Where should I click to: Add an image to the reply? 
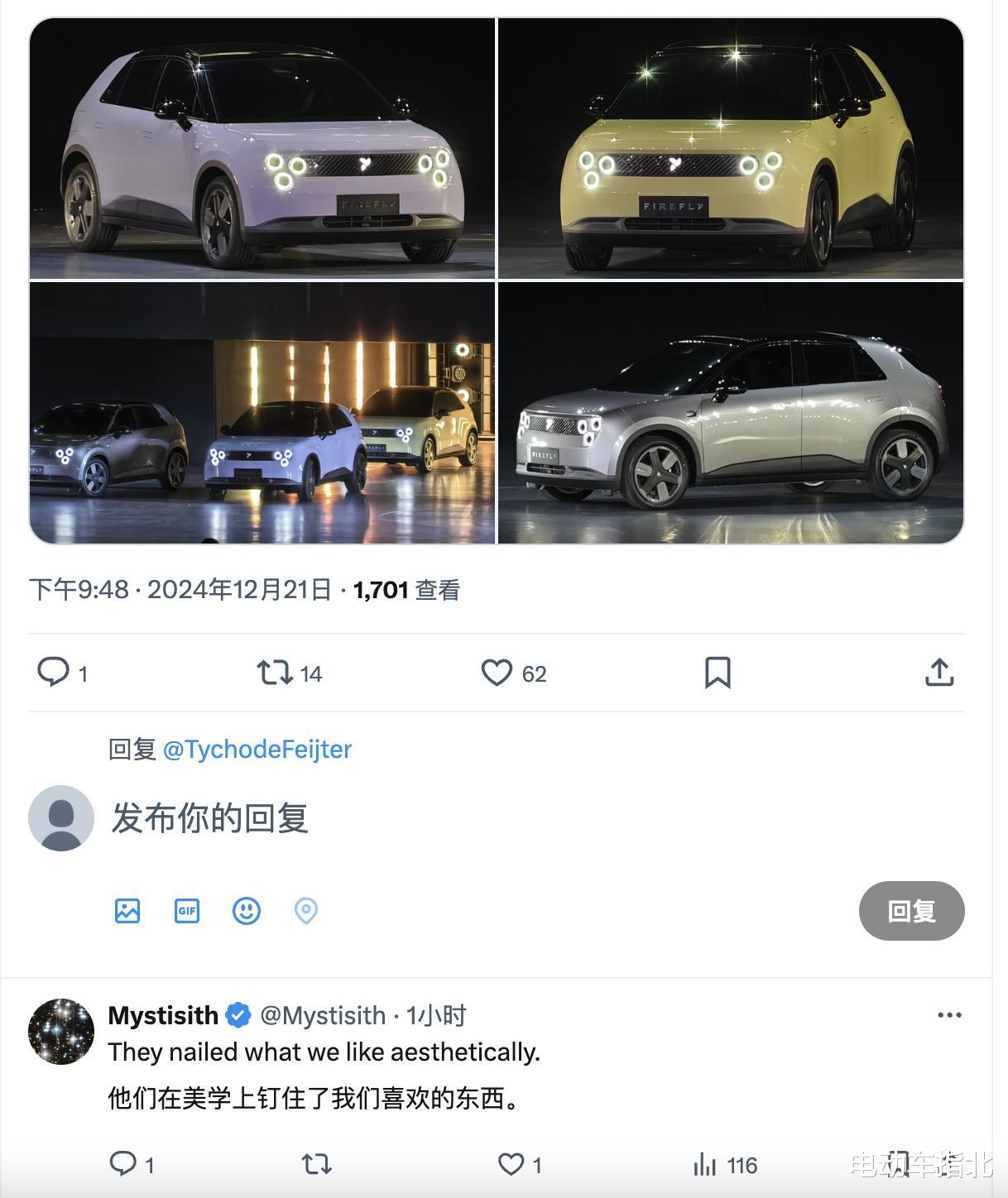pos(127,911)
